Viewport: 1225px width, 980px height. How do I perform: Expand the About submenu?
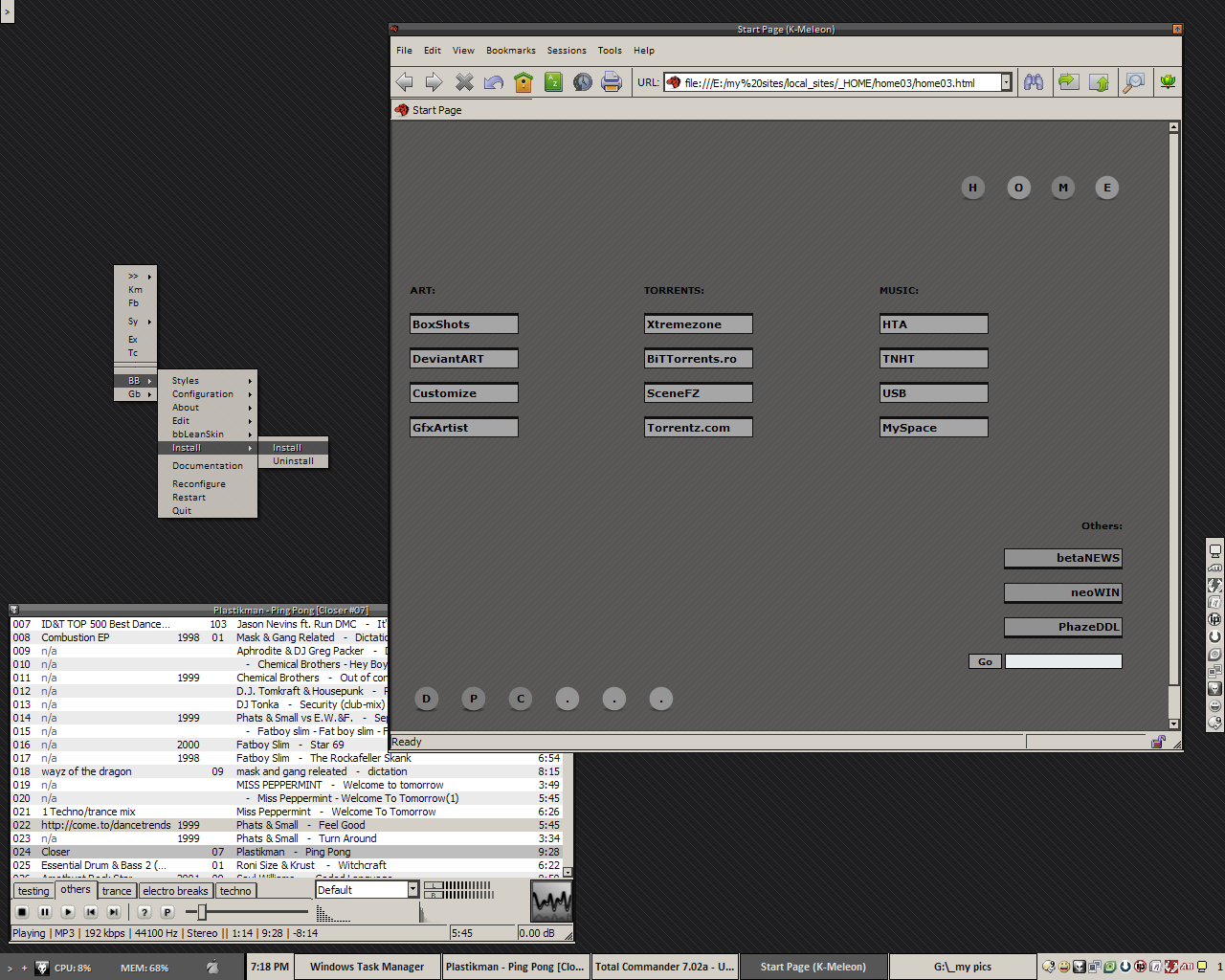208,408
